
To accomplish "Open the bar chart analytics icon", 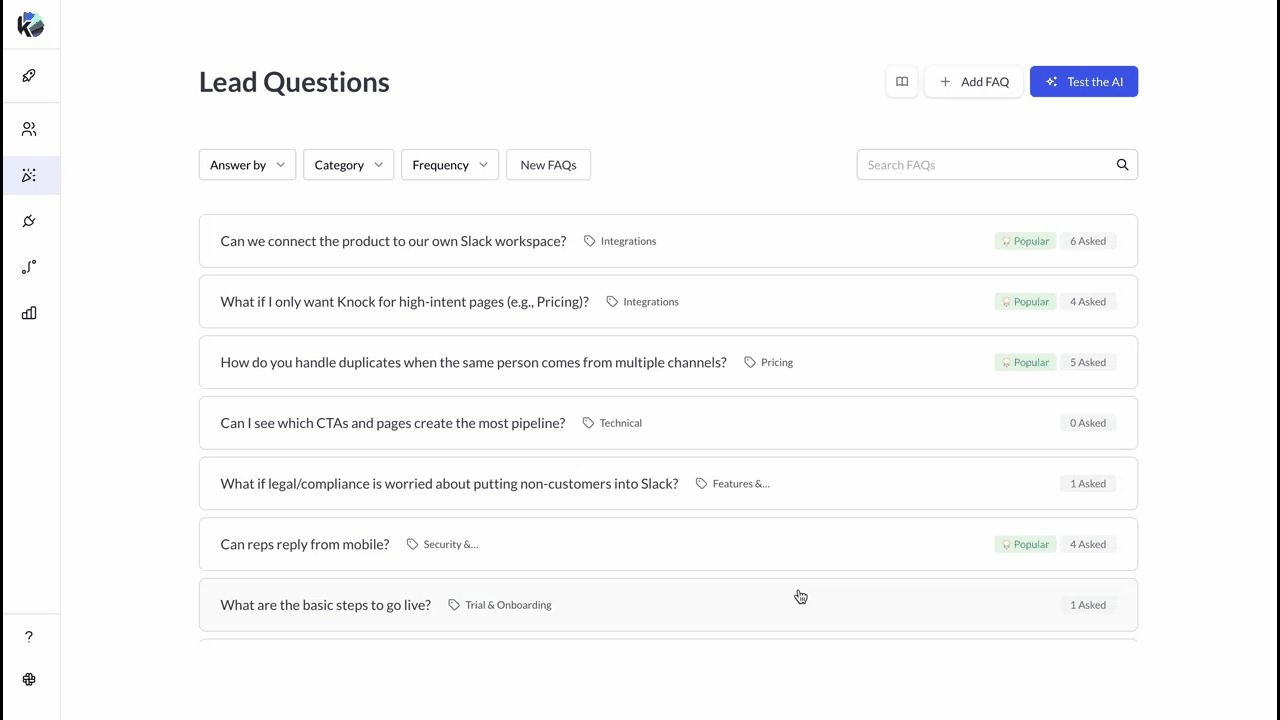I will [x=29, y=313].
